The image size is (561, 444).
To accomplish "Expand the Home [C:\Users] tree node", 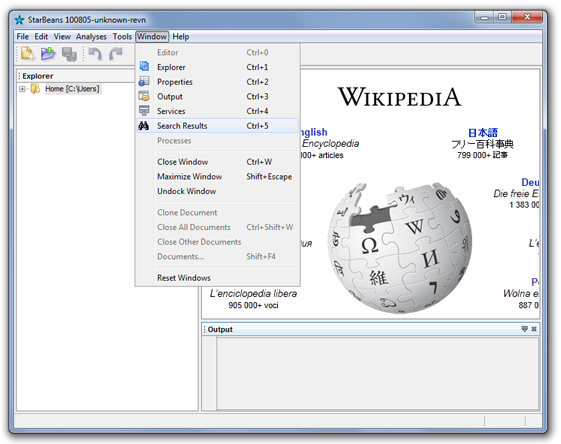I will click(22, 89).
